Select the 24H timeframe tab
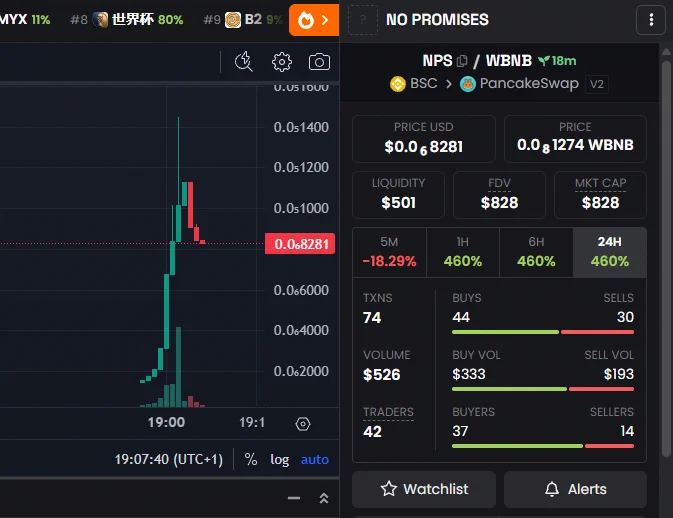 [609, 252]
